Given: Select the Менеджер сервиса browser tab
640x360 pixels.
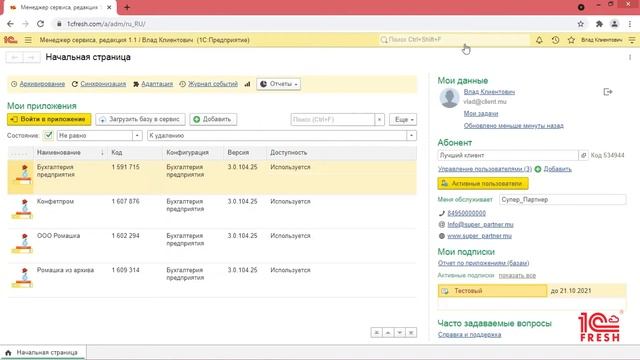Looking at the screenshot, I should 59,7.
